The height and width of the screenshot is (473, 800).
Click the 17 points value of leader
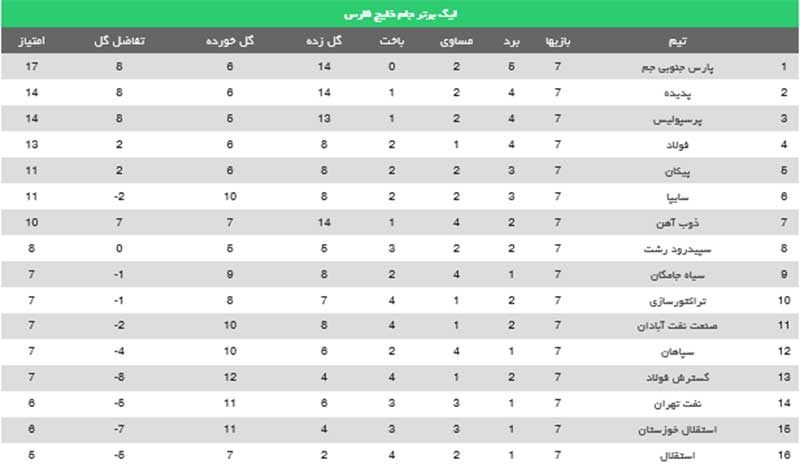[32, 66]
